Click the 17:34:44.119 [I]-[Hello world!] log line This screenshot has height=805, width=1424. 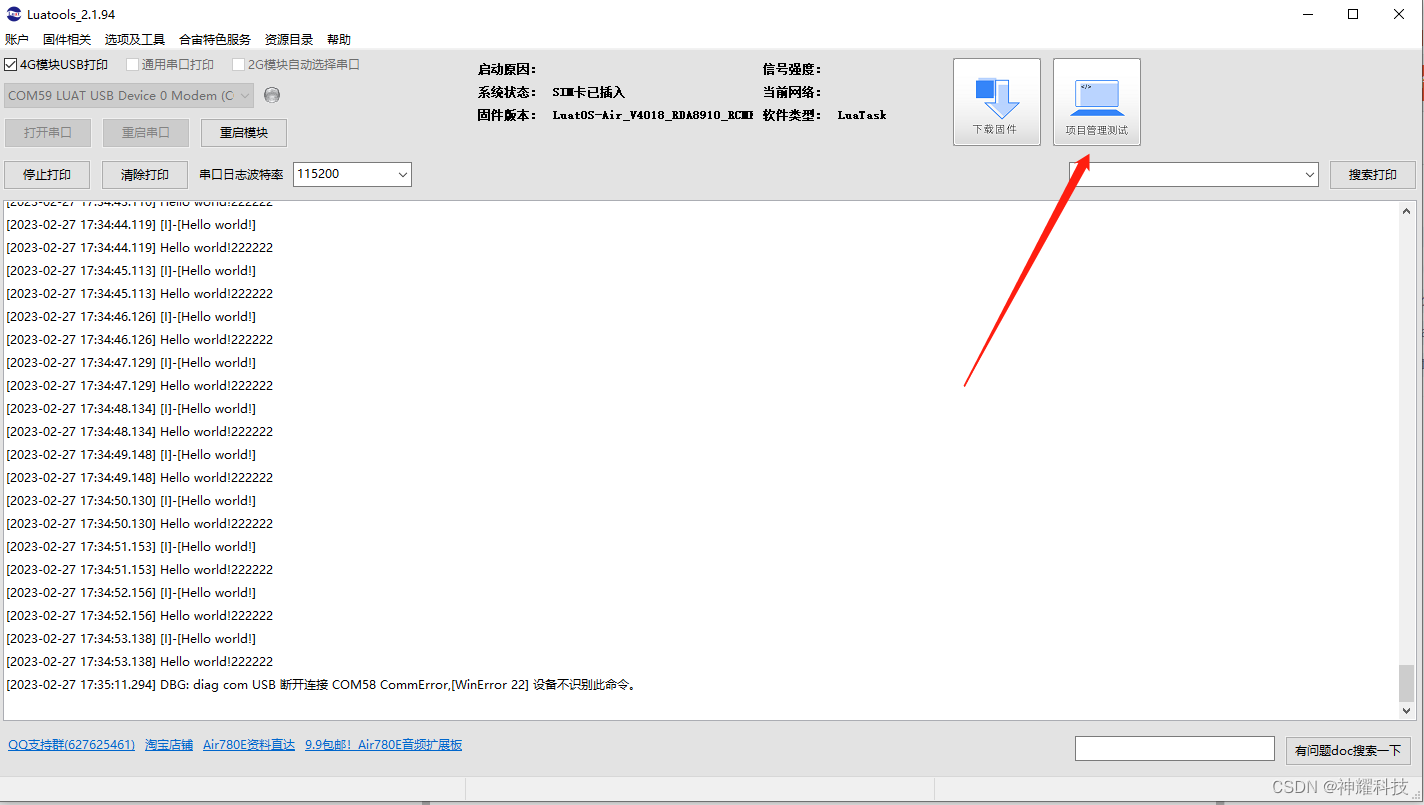pos(131,224)
